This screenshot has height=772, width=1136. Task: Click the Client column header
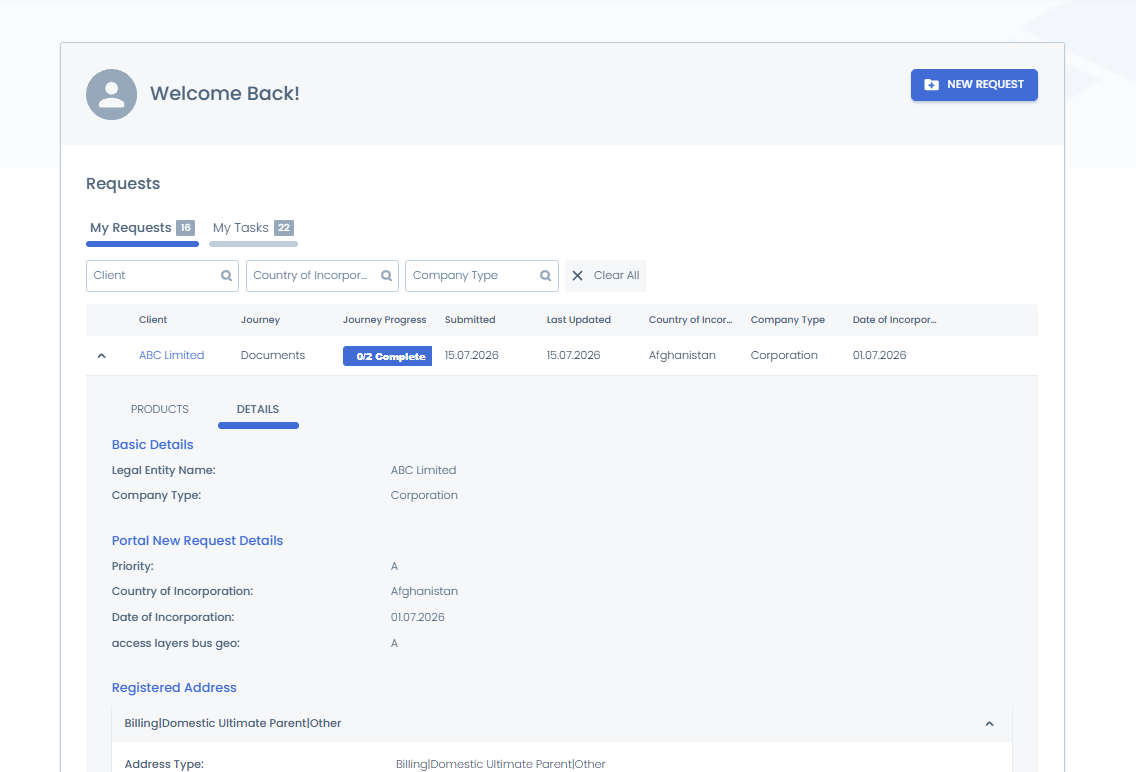point(153,320)
